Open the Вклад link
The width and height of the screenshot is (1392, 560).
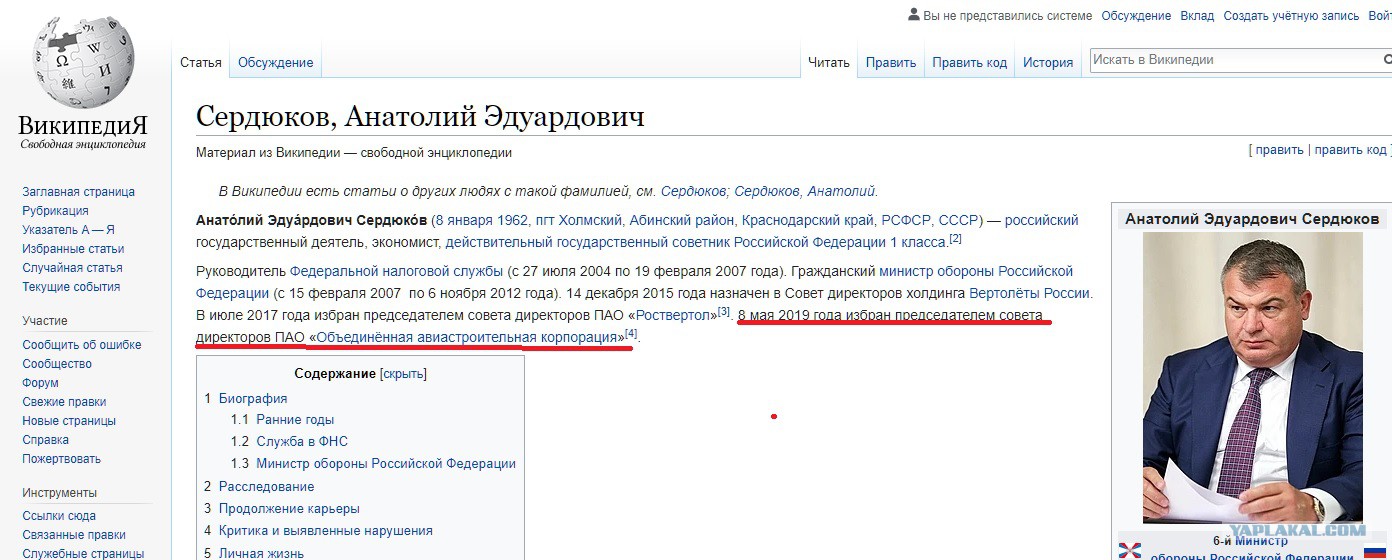[x=1197, y=16]
